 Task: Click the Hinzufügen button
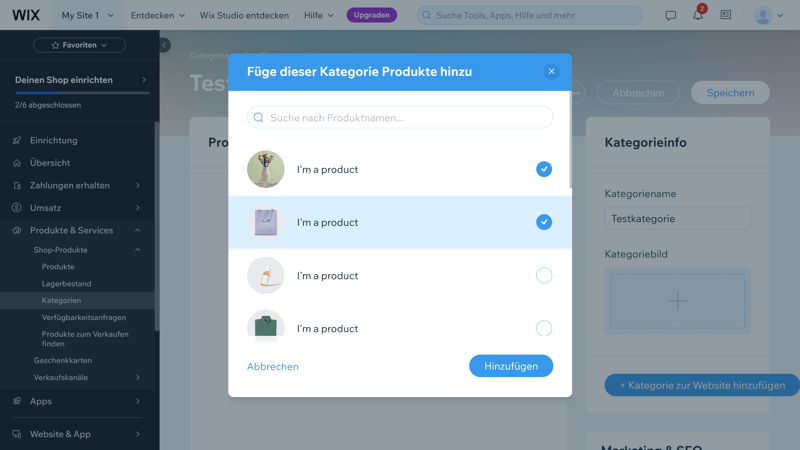(x=511, y=366)
